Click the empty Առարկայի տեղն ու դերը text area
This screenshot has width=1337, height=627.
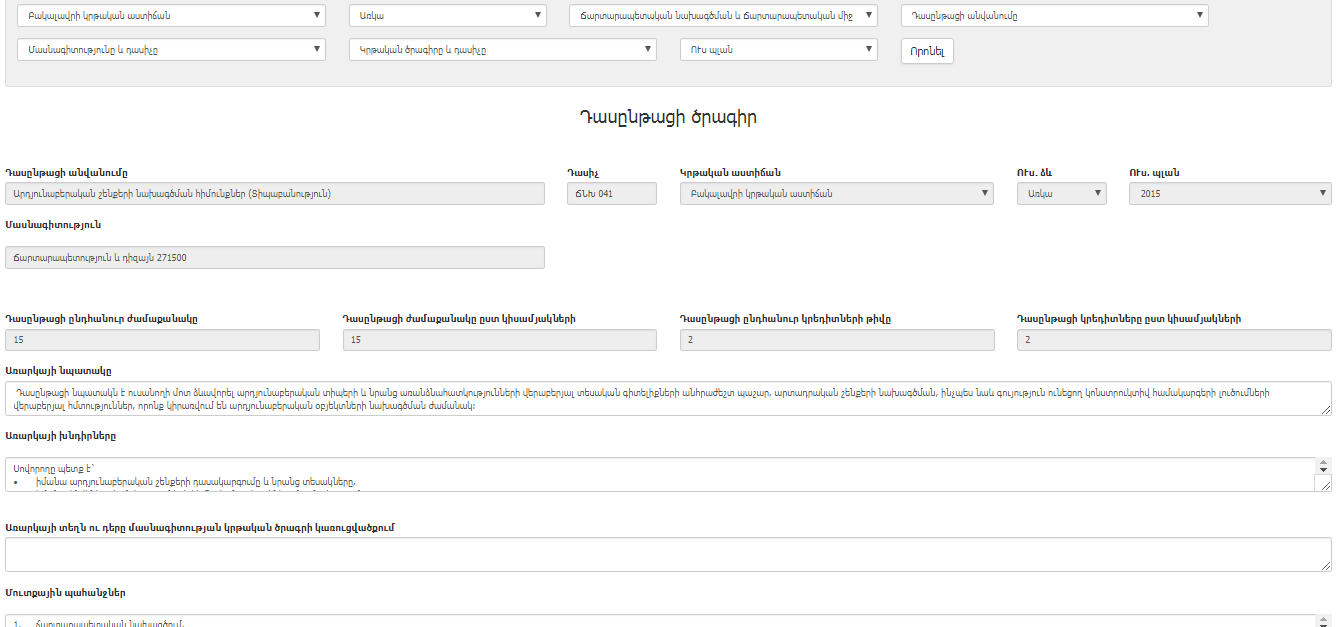[667, 554]
